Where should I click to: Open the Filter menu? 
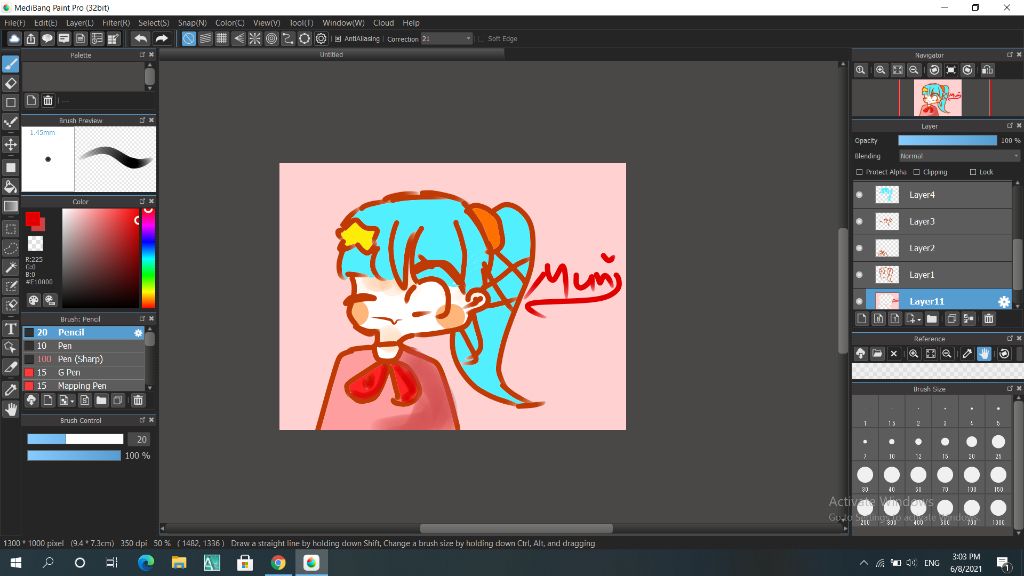point(116,23)
